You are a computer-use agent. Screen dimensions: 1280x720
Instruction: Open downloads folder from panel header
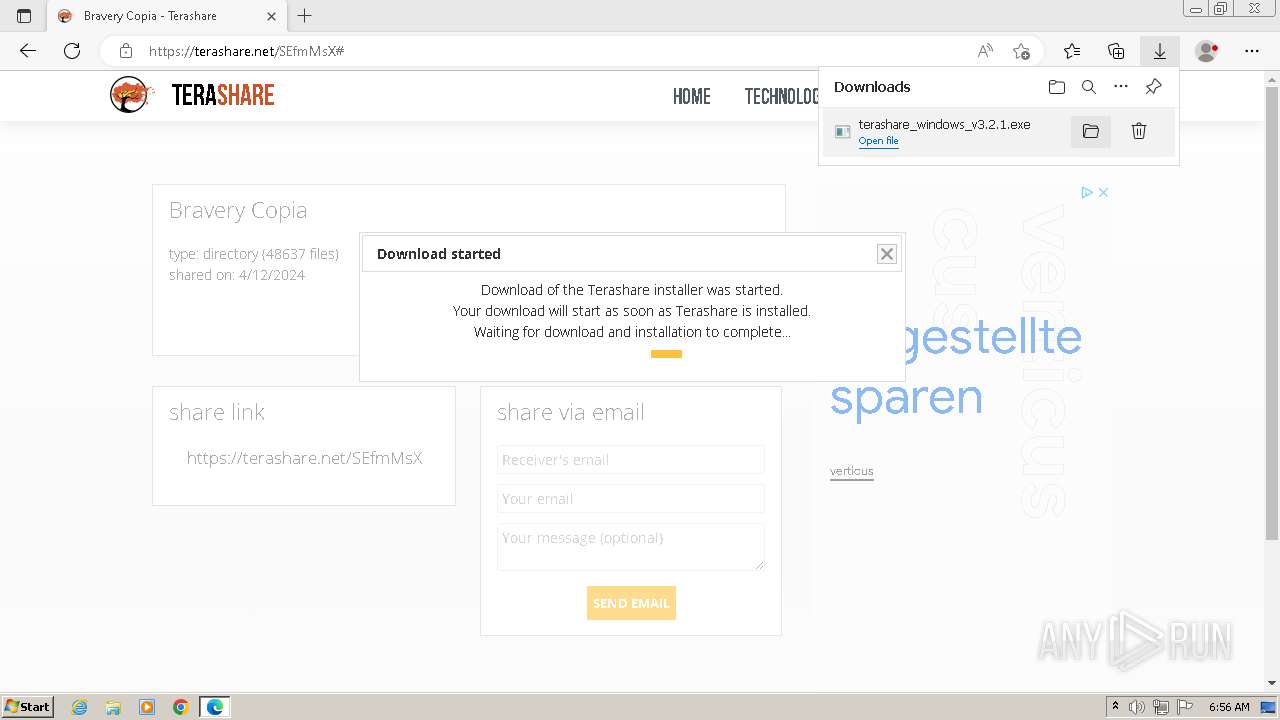(x=1057, y=87)
